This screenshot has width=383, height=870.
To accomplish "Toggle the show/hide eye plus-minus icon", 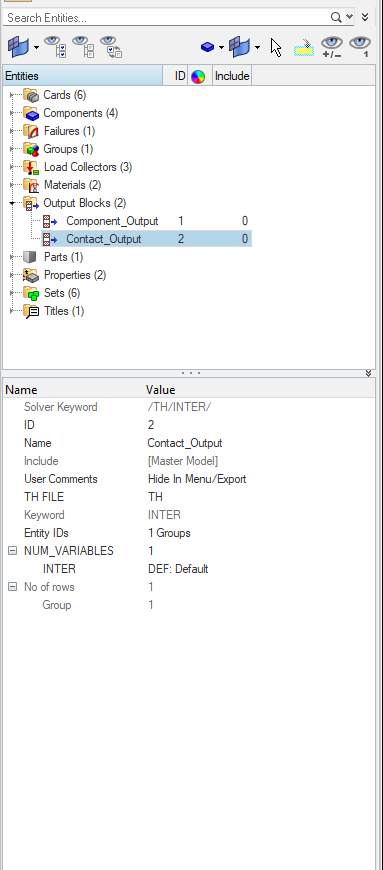I will coord(332,48).
